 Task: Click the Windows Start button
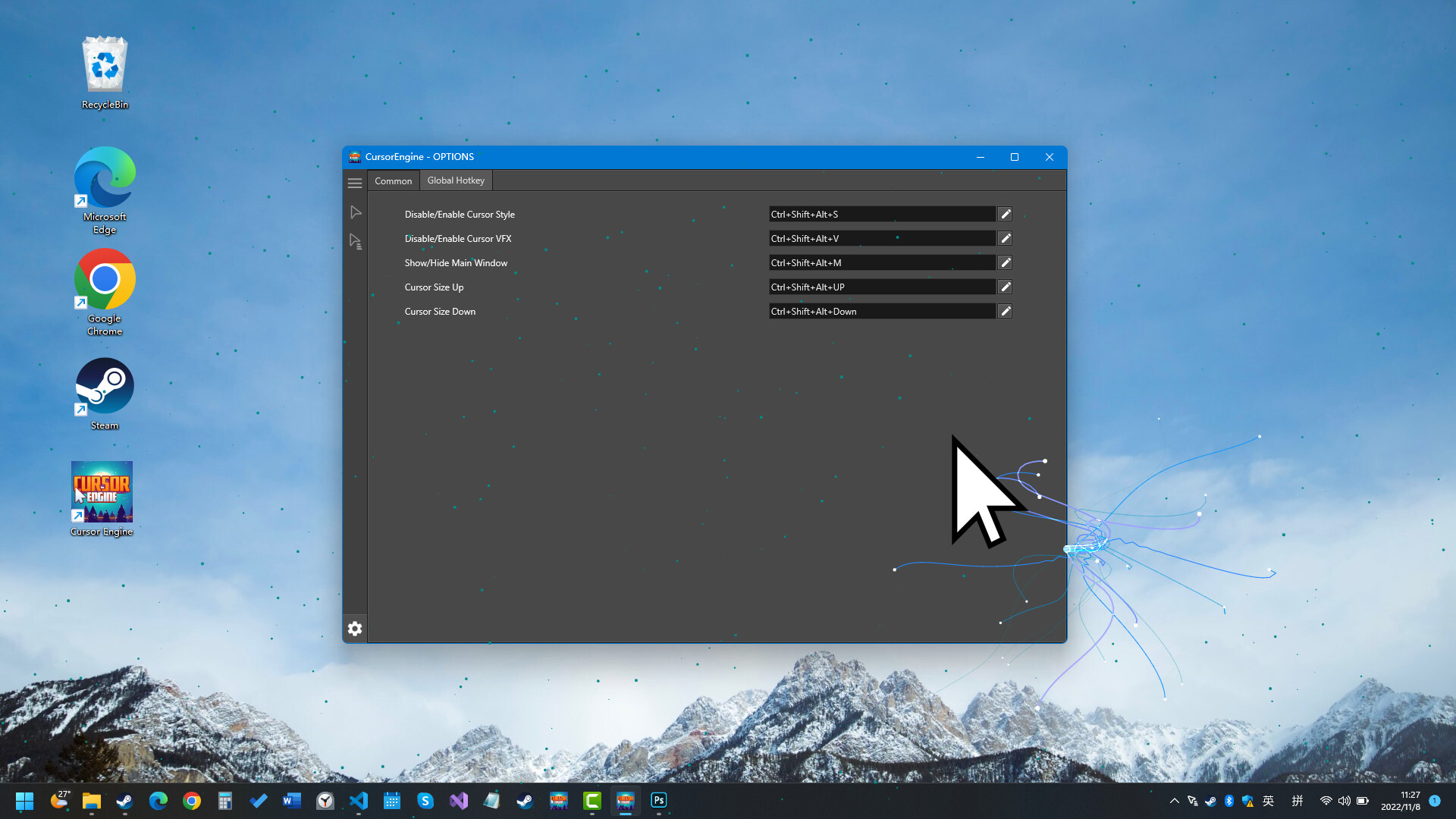(24, 800)
